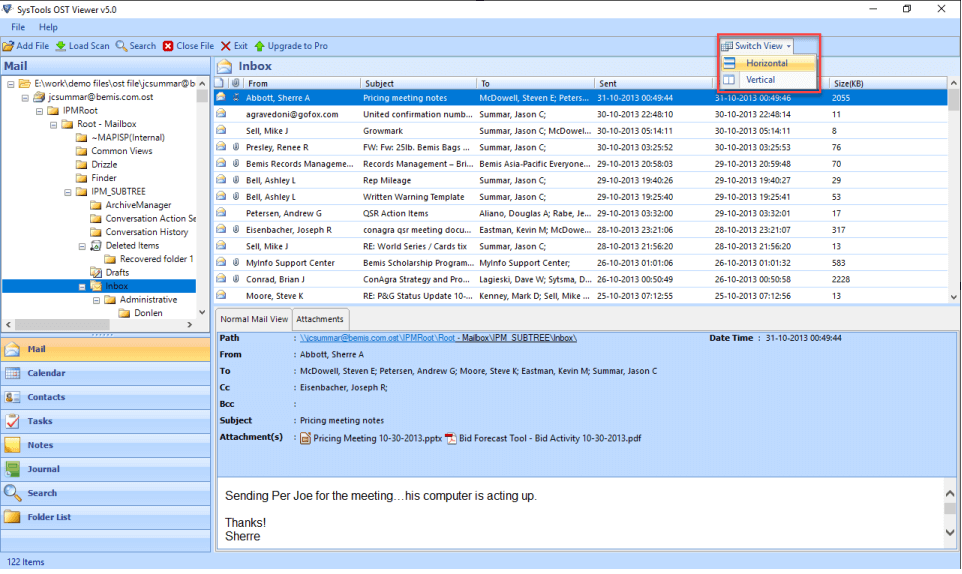This screenshot has height=574, width=962.
Task: Click the Close File red icon
Action: point(168,46)
